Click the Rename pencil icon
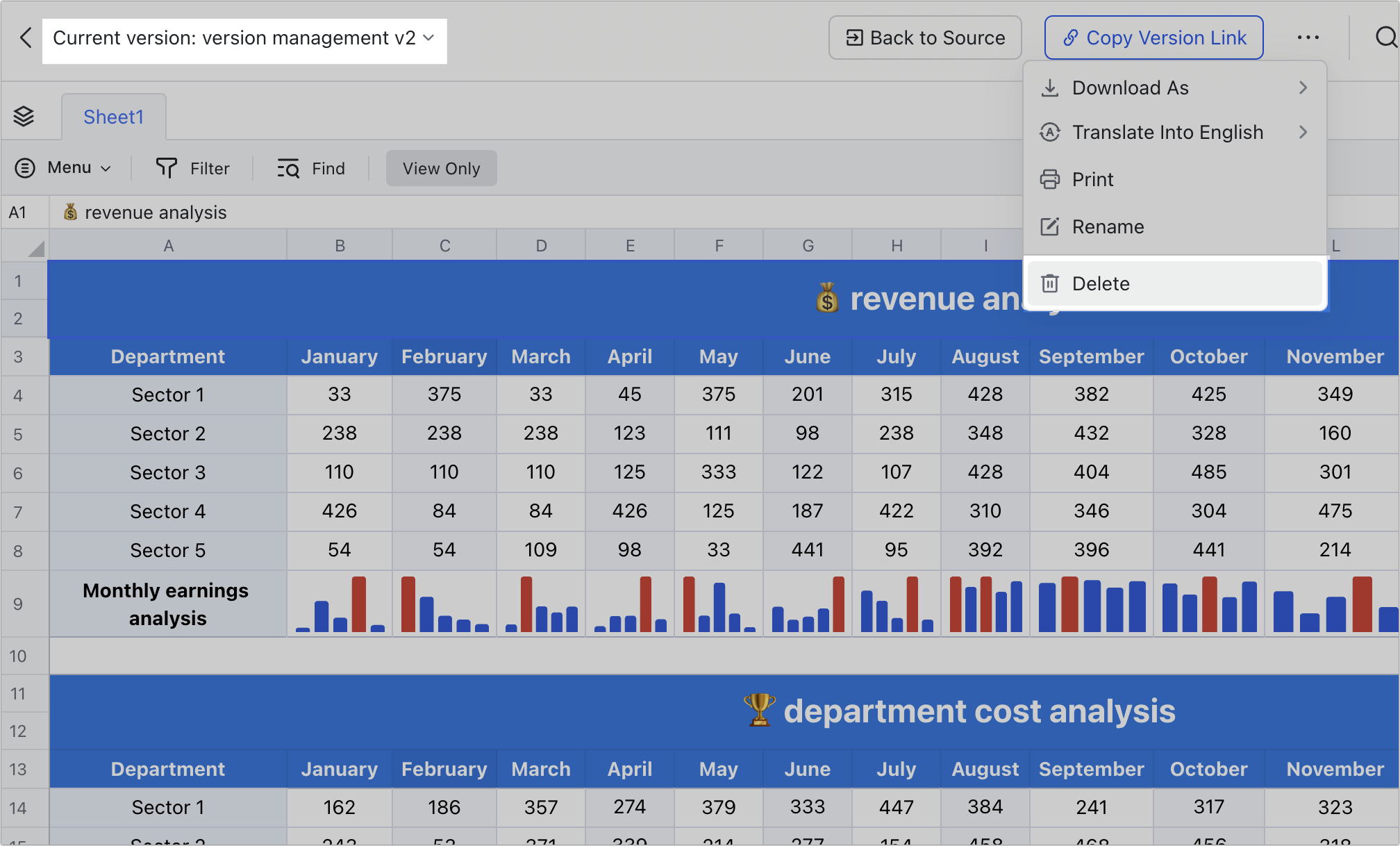Screen dimensions: 1400x846 coord(1050,226)
